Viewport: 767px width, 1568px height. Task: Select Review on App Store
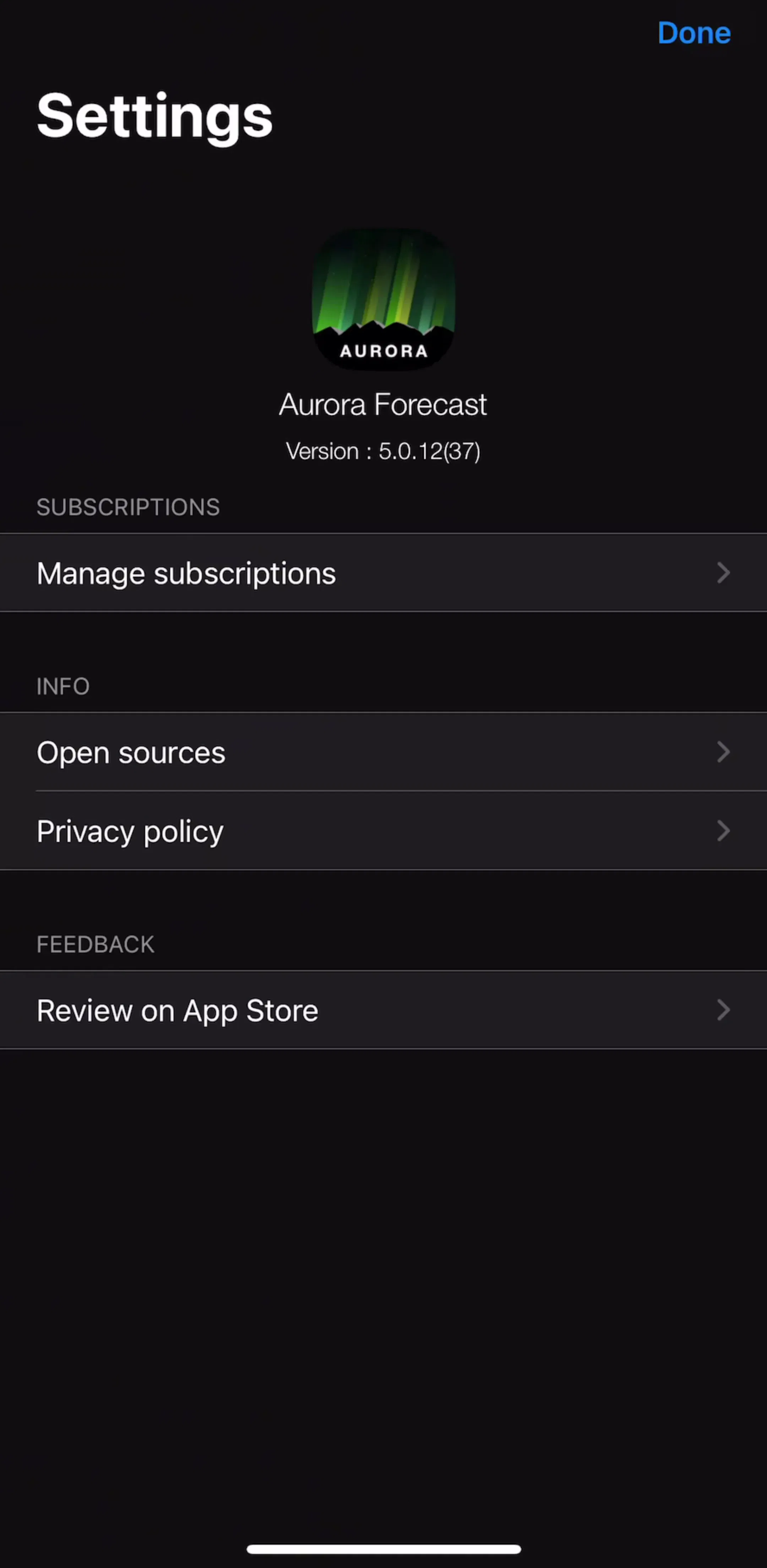pos(383,1010)
